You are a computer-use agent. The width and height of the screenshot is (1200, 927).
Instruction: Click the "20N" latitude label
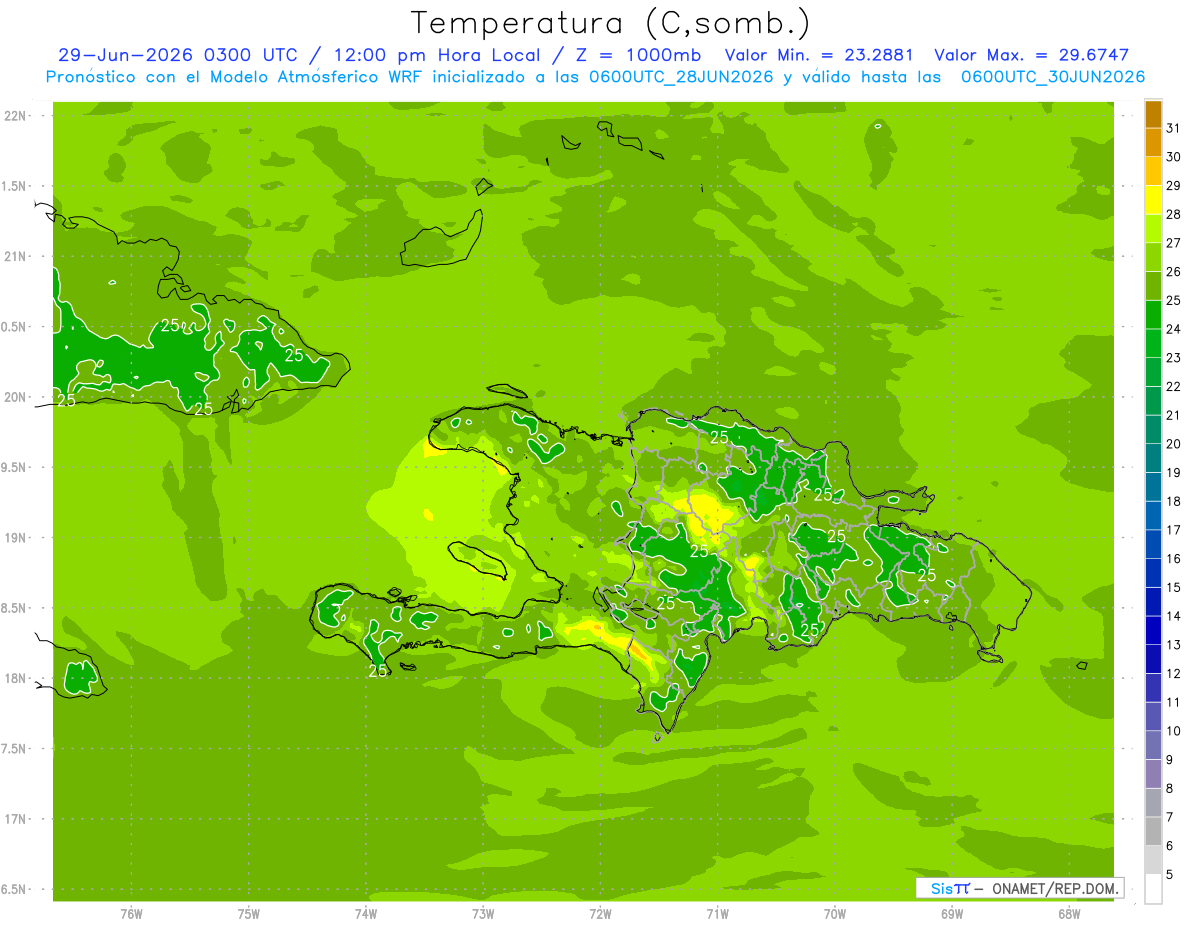point(16,397)
